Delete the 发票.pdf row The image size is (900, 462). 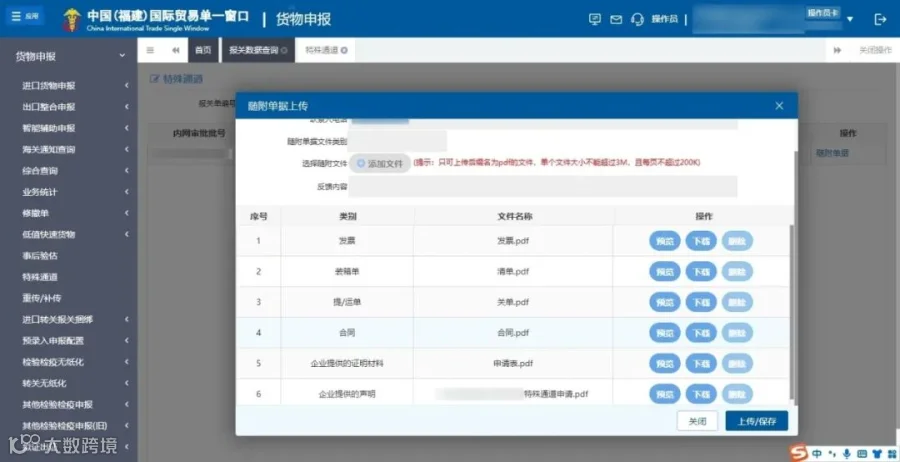(737, 241)
